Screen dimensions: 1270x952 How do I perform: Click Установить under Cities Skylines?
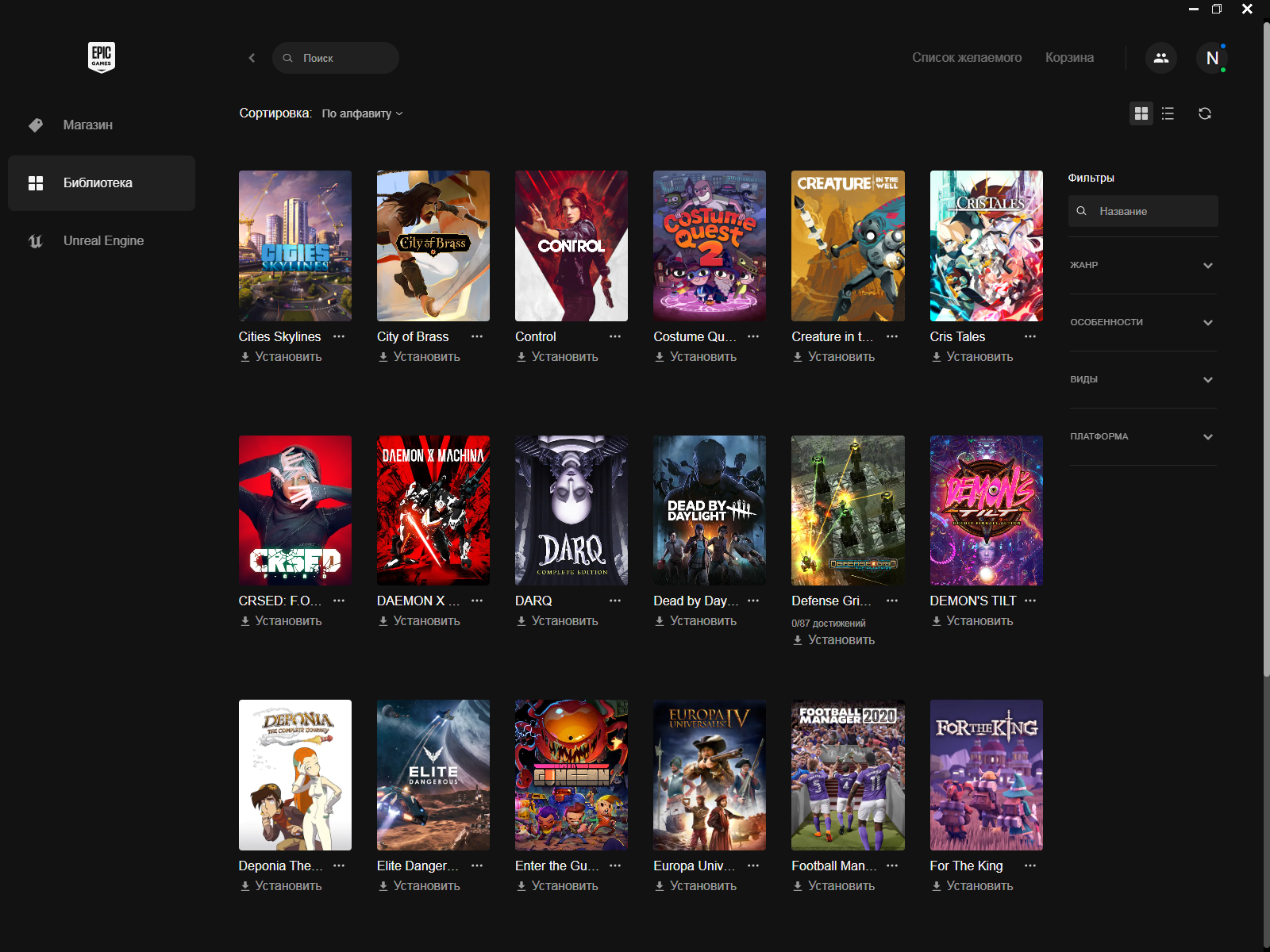[281, 357]
